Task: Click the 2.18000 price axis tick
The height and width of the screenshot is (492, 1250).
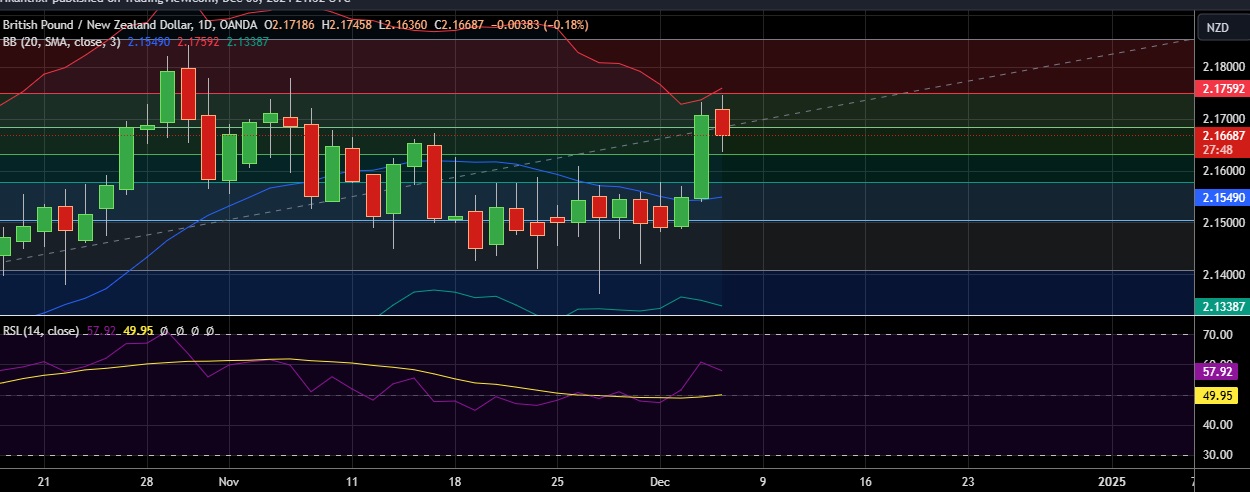Action: 1223,66
